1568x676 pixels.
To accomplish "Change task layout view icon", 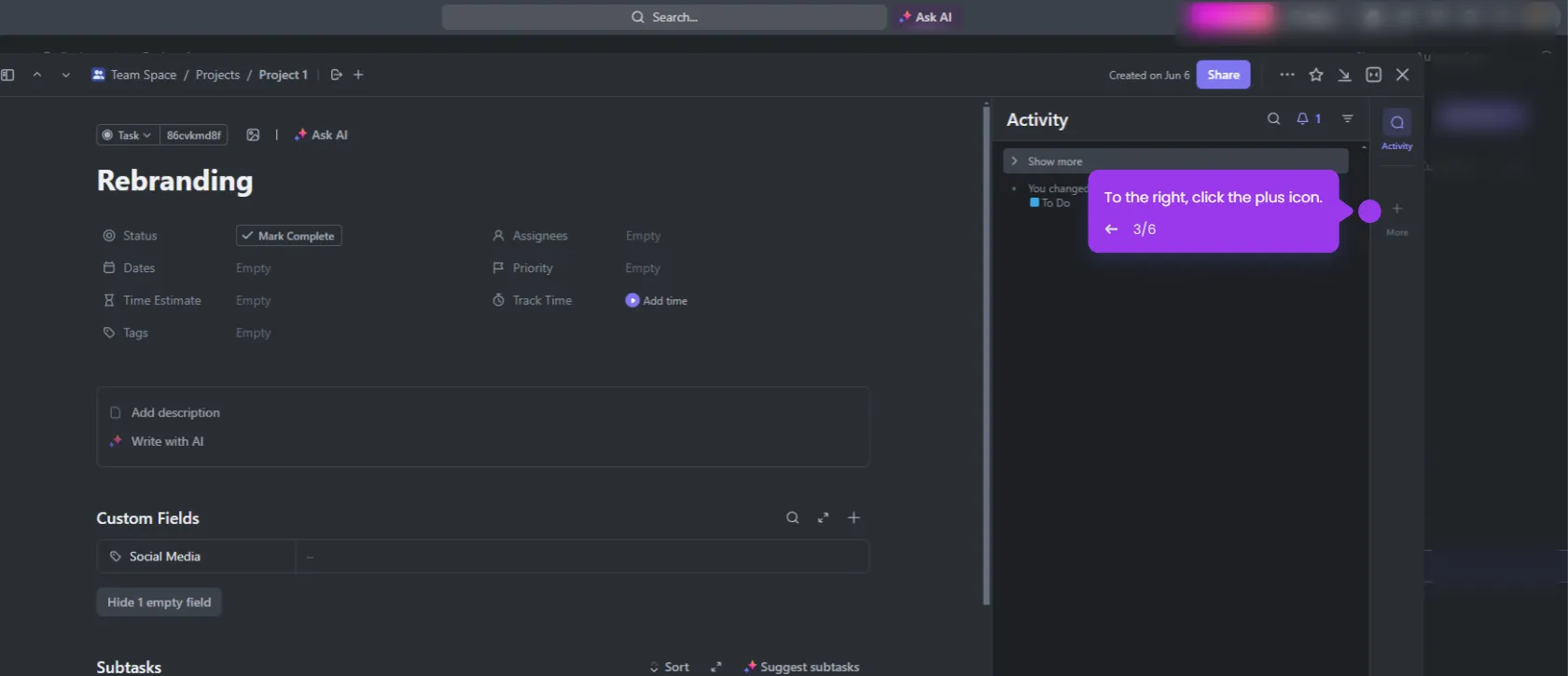I will [1374, 75].
